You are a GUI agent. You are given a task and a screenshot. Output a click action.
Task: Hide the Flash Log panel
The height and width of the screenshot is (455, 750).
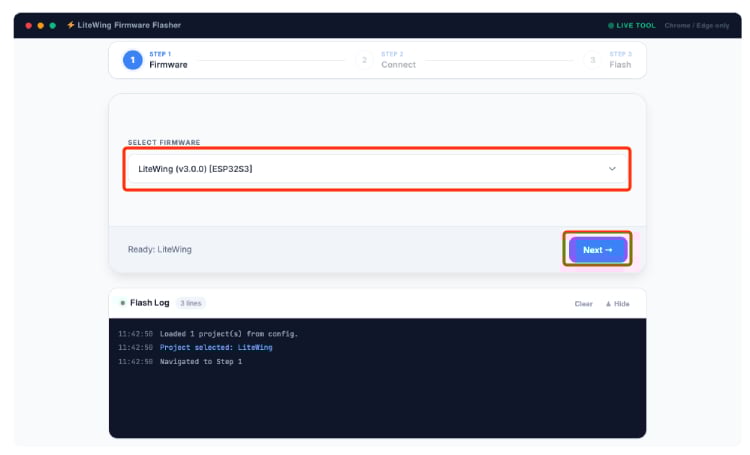point(618,303)
